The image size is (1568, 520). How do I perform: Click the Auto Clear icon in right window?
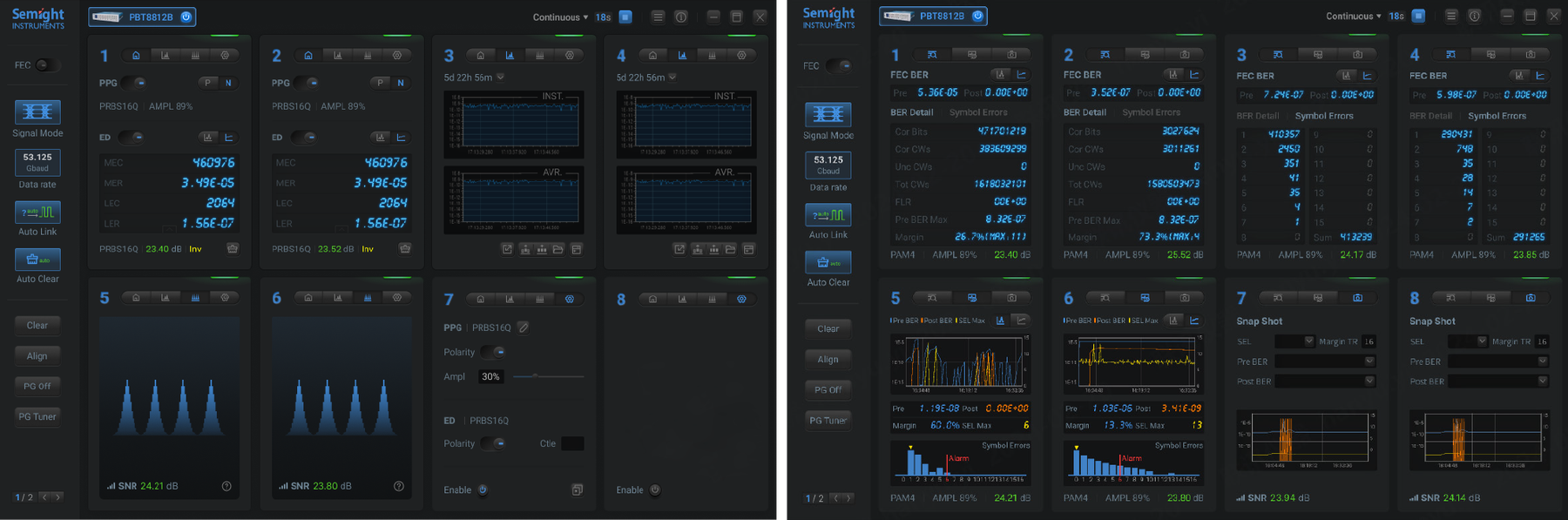828,262
